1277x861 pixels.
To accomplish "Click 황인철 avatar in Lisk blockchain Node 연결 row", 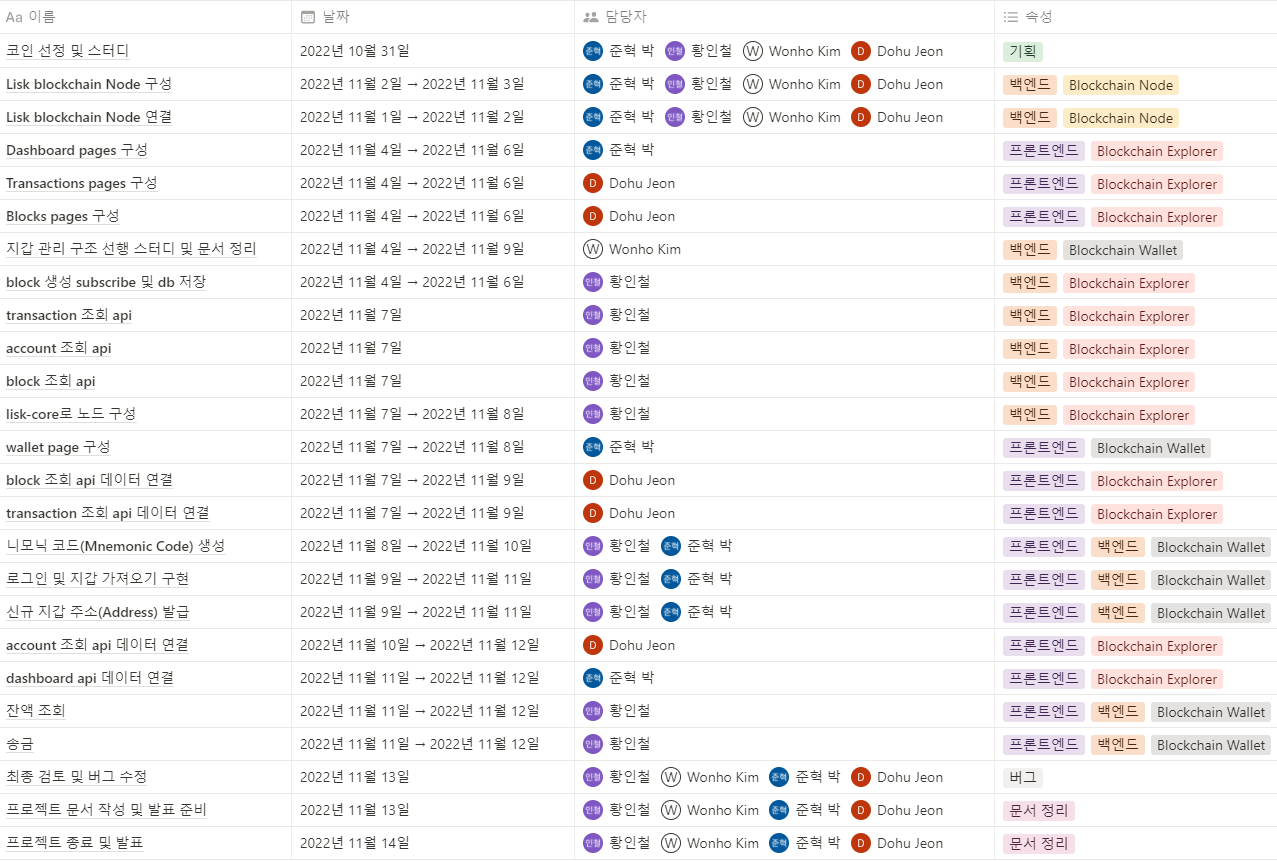I will [x=675, y=117].
